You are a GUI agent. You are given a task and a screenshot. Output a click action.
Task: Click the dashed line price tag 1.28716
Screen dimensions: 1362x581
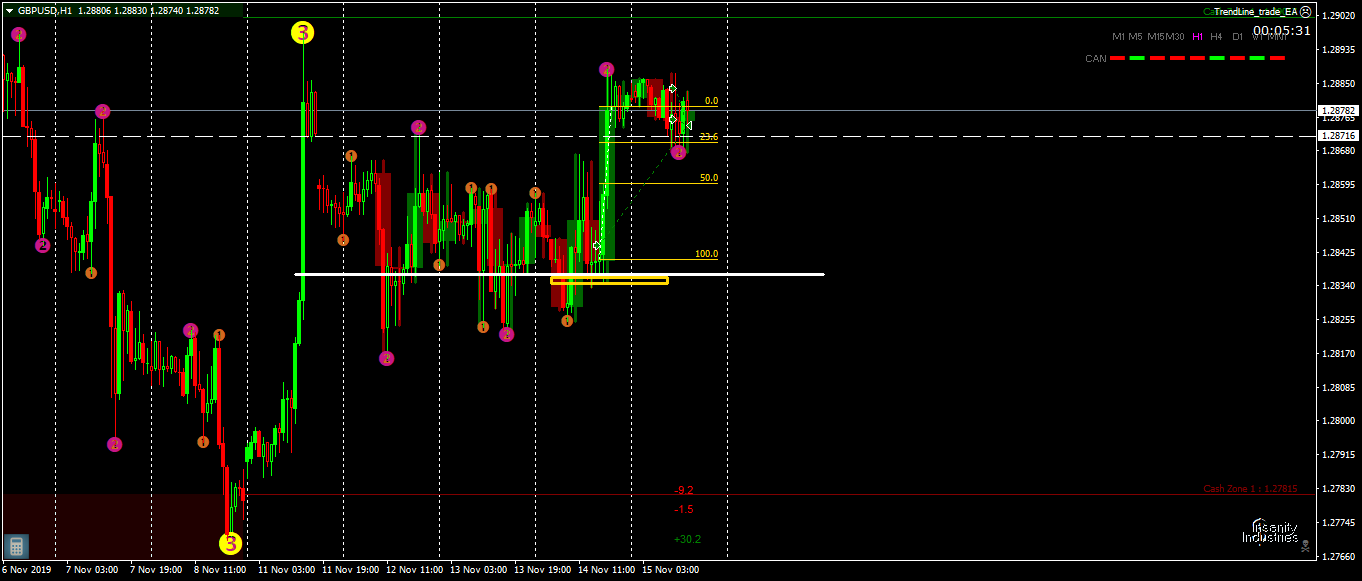pyautogui.click(x=1338, y=135)
